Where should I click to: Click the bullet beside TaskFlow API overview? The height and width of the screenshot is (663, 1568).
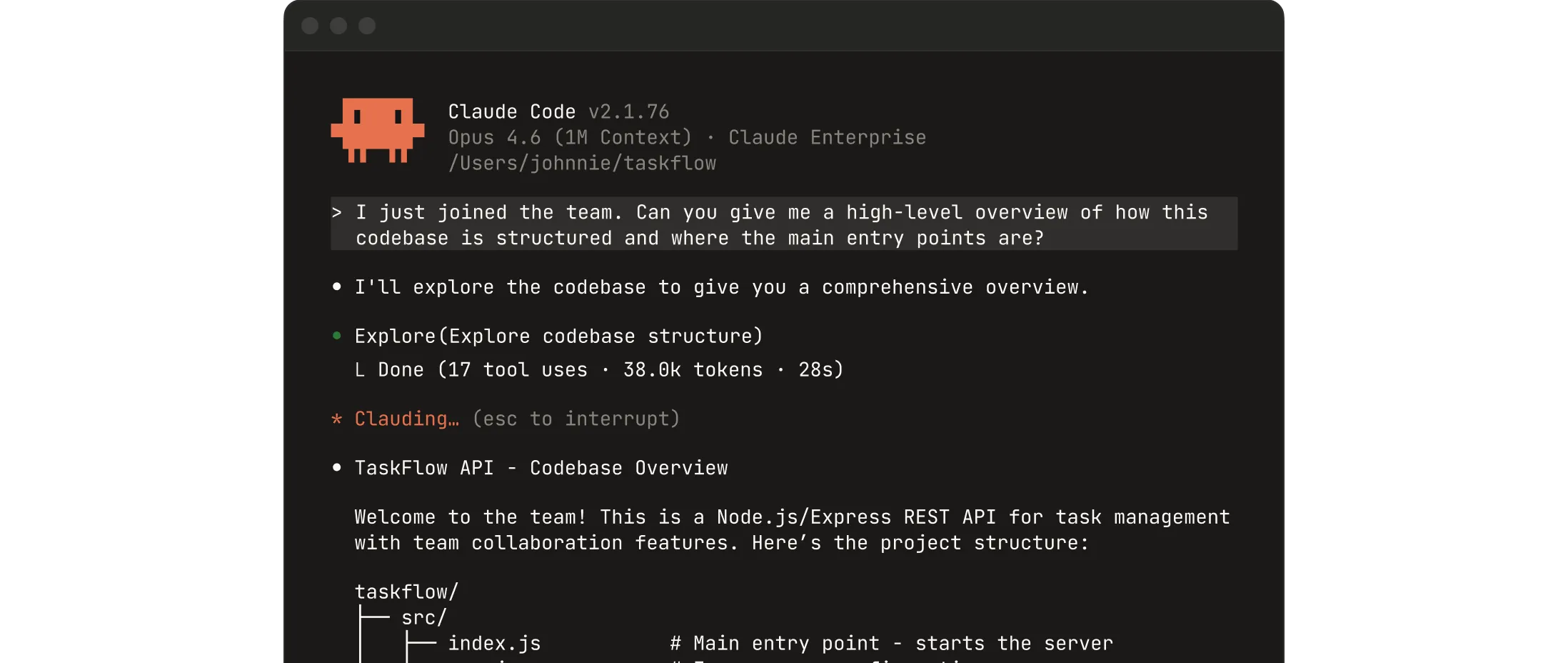click(x=338, y=467)
